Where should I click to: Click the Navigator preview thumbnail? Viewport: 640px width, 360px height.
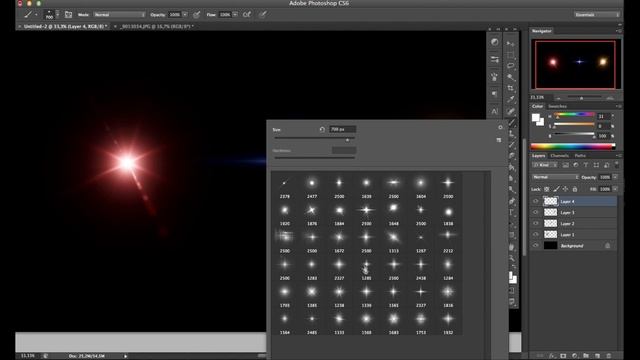(575, 64)
